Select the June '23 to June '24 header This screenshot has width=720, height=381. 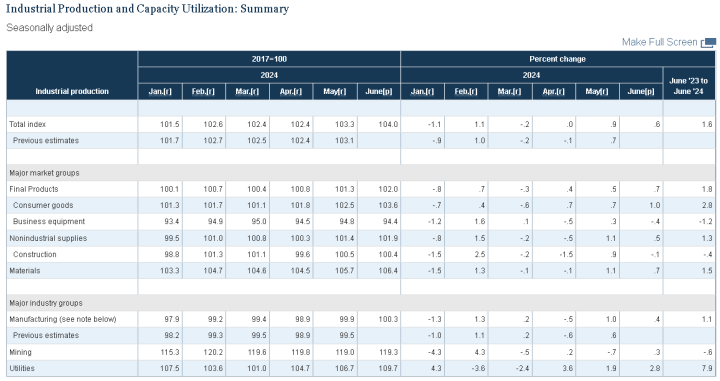tap(688, 86)
